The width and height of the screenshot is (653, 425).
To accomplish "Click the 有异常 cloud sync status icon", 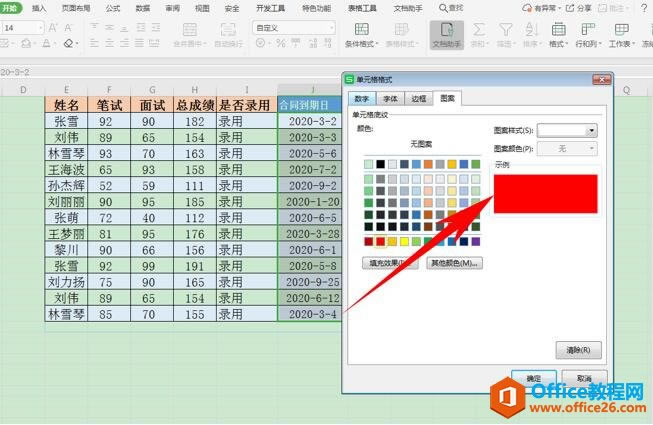I will [541, 8].
